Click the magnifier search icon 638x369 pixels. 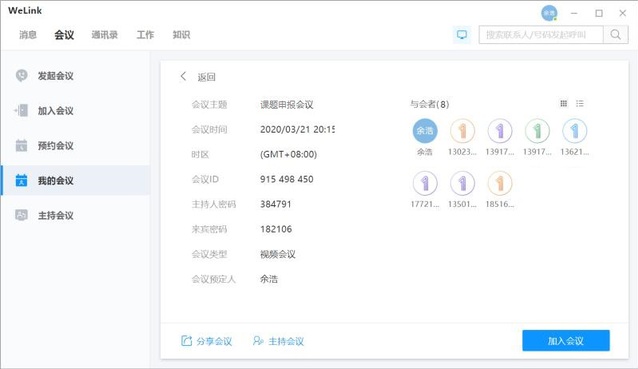[616, 35]
